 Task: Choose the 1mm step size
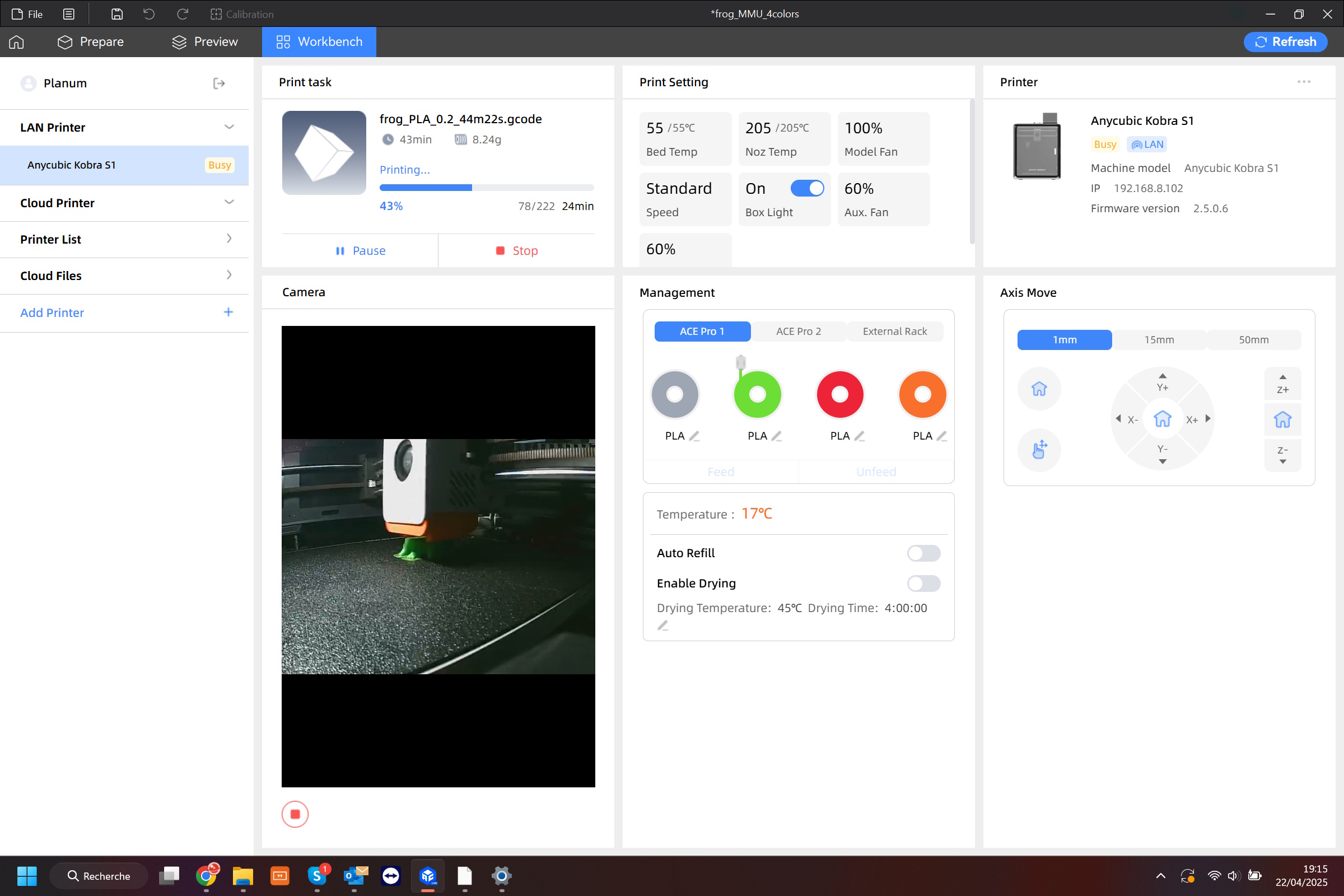(x=1065, y=340)
